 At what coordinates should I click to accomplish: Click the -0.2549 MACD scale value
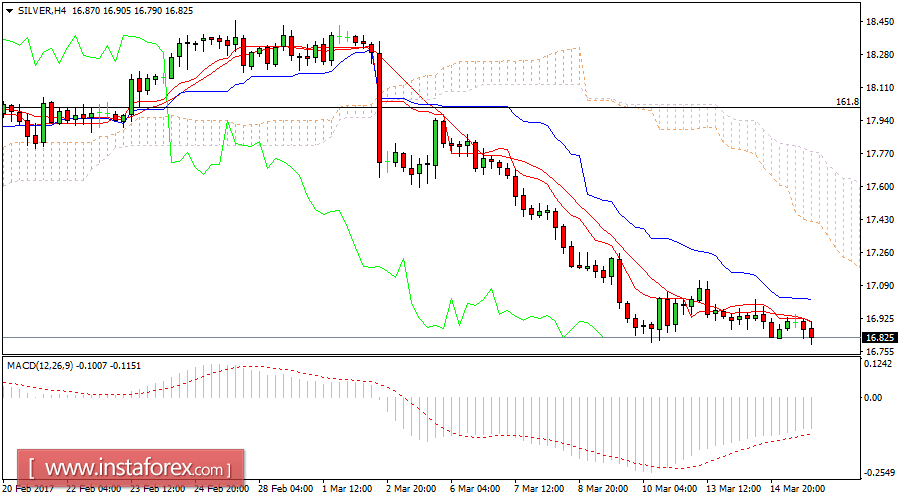pyautogui.click(x=879, y=472)
